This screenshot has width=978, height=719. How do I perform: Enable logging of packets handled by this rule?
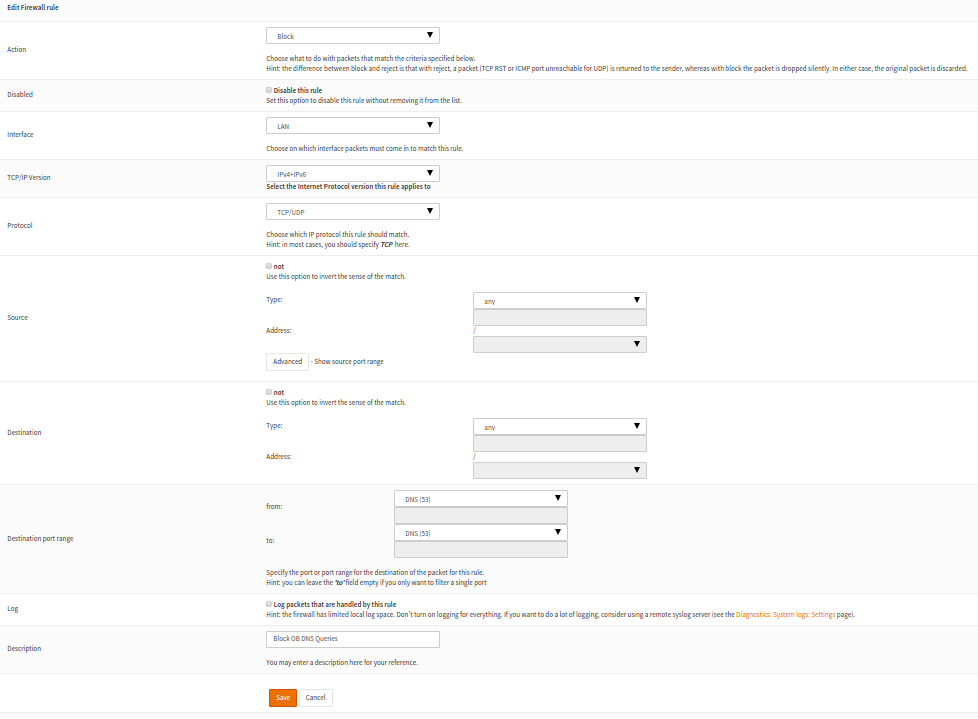pyautogui.click(x=268, y=603)
